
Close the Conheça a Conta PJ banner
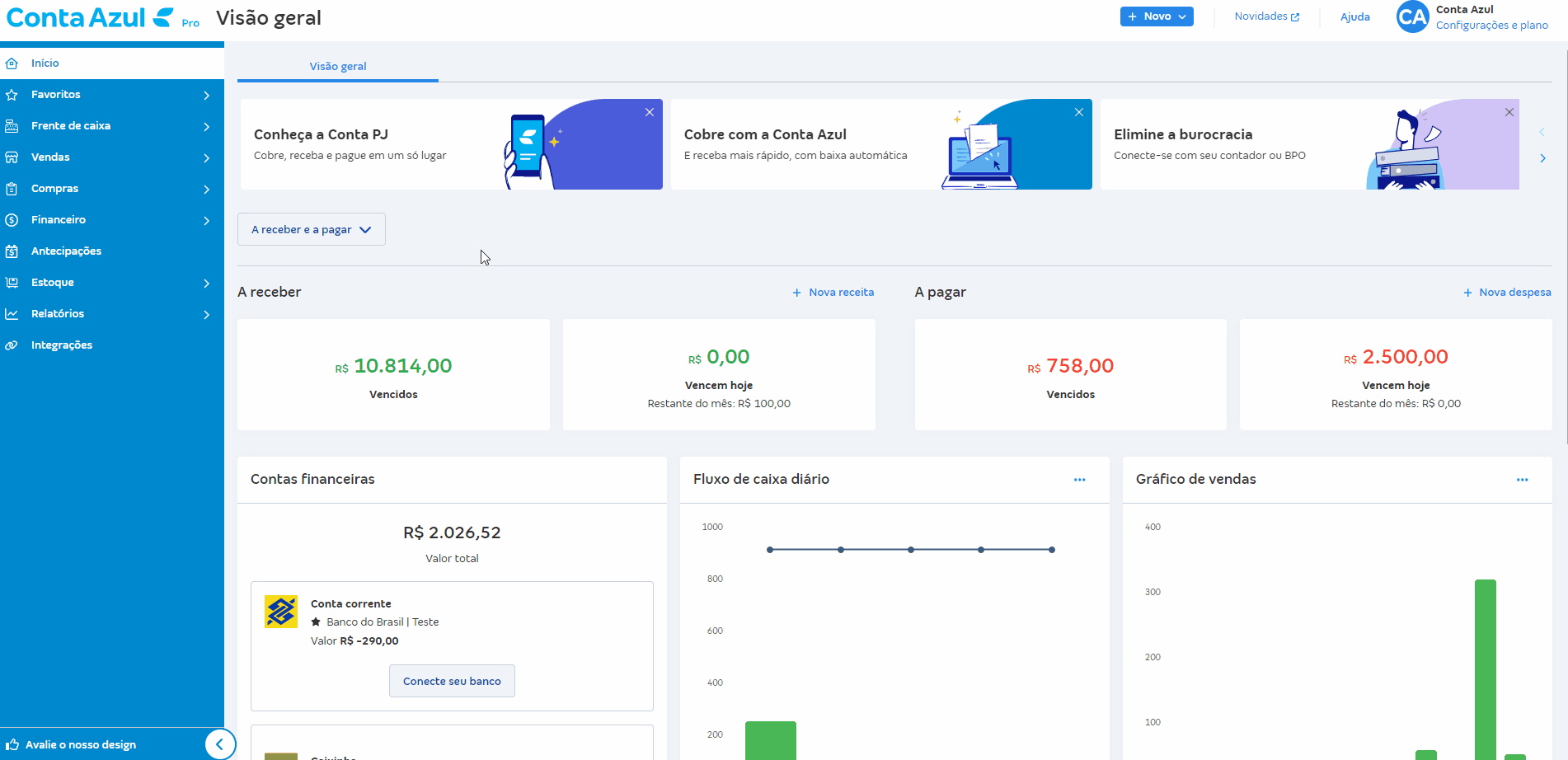pyautogui.click(x=650, y=112)
